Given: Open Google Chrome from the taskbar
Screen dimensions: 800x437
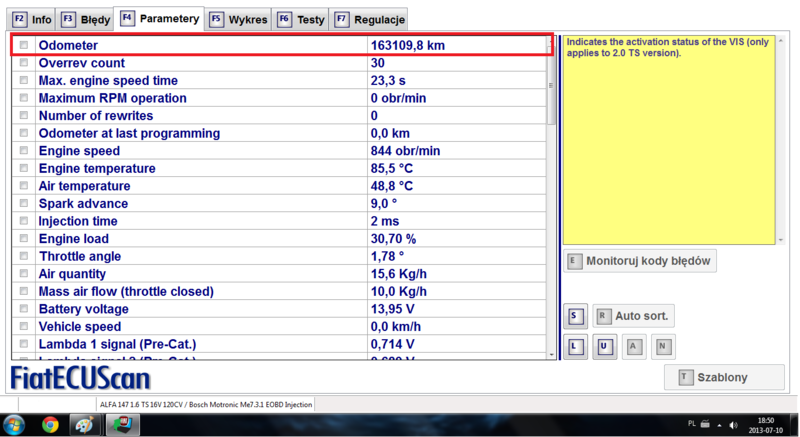Looking at the screenshot, I should point(50,424).
